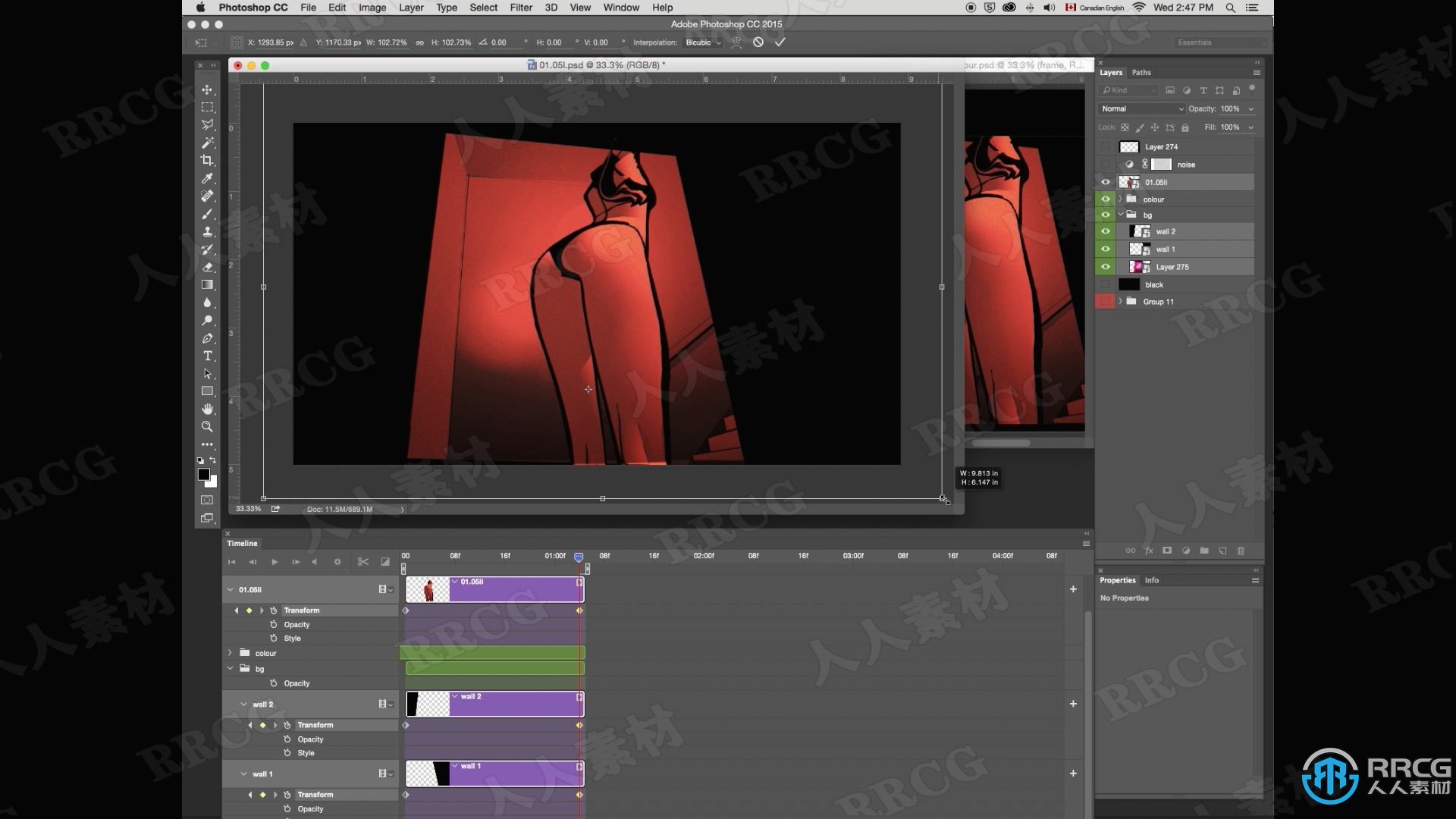Select the Clone Stamp tool
The width and height of the screenshot is (1456, 819).
(x=207, y=231)
